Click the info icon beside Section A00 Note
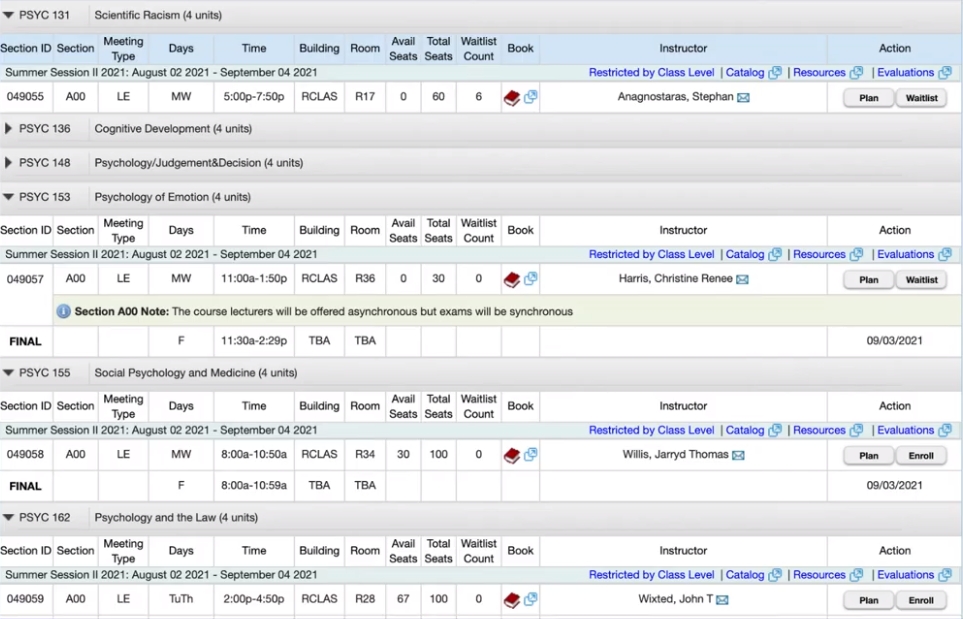The height and width of the screenshot is (619, 963). [63, 311]
